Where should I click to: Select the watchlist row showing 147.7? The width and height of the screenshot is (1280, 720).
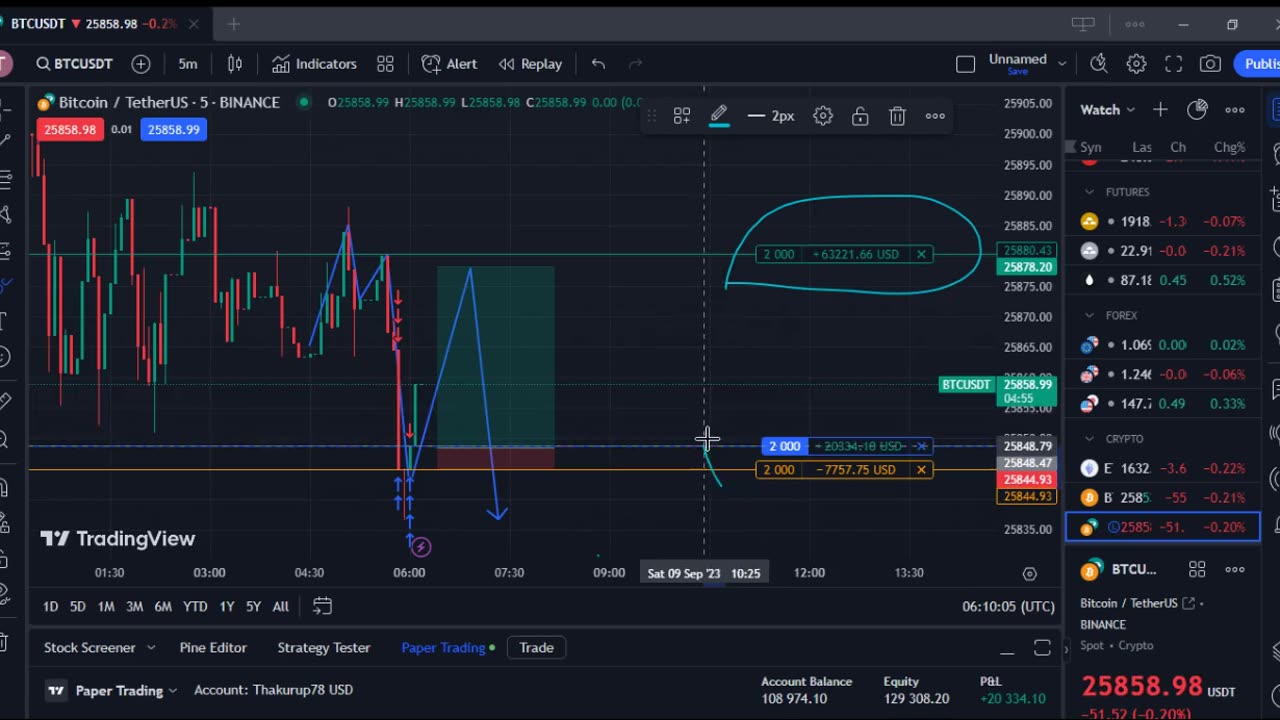pyautogui.click(x=1163, y=404)
